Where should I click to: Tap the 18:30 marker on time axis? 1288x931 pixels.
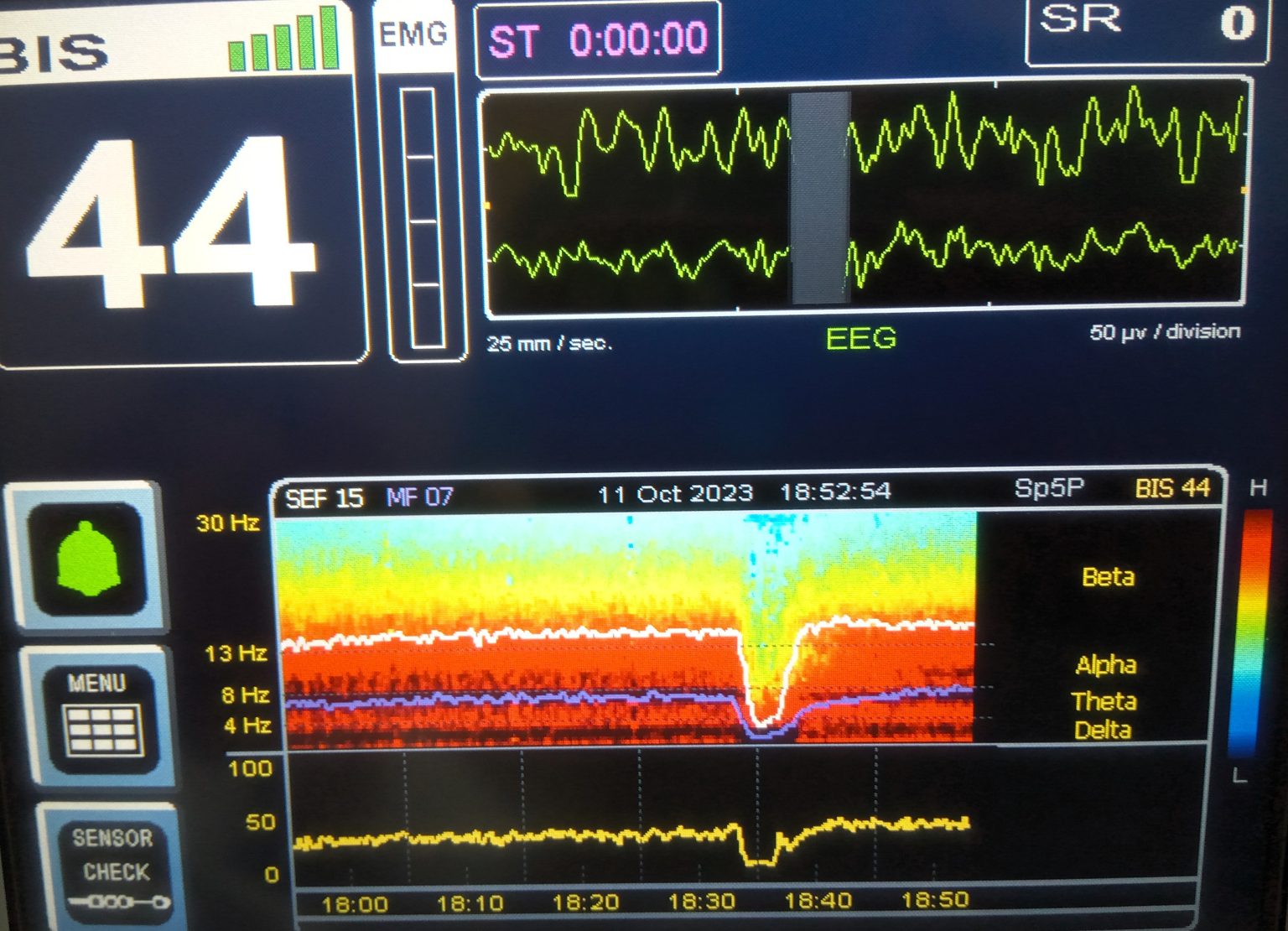tap(701, 902)
